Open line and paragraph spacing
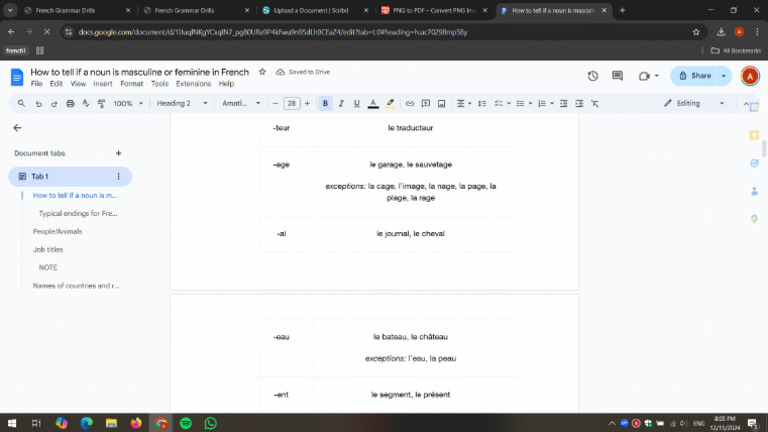The image size is (768, 432). point(482,103)
